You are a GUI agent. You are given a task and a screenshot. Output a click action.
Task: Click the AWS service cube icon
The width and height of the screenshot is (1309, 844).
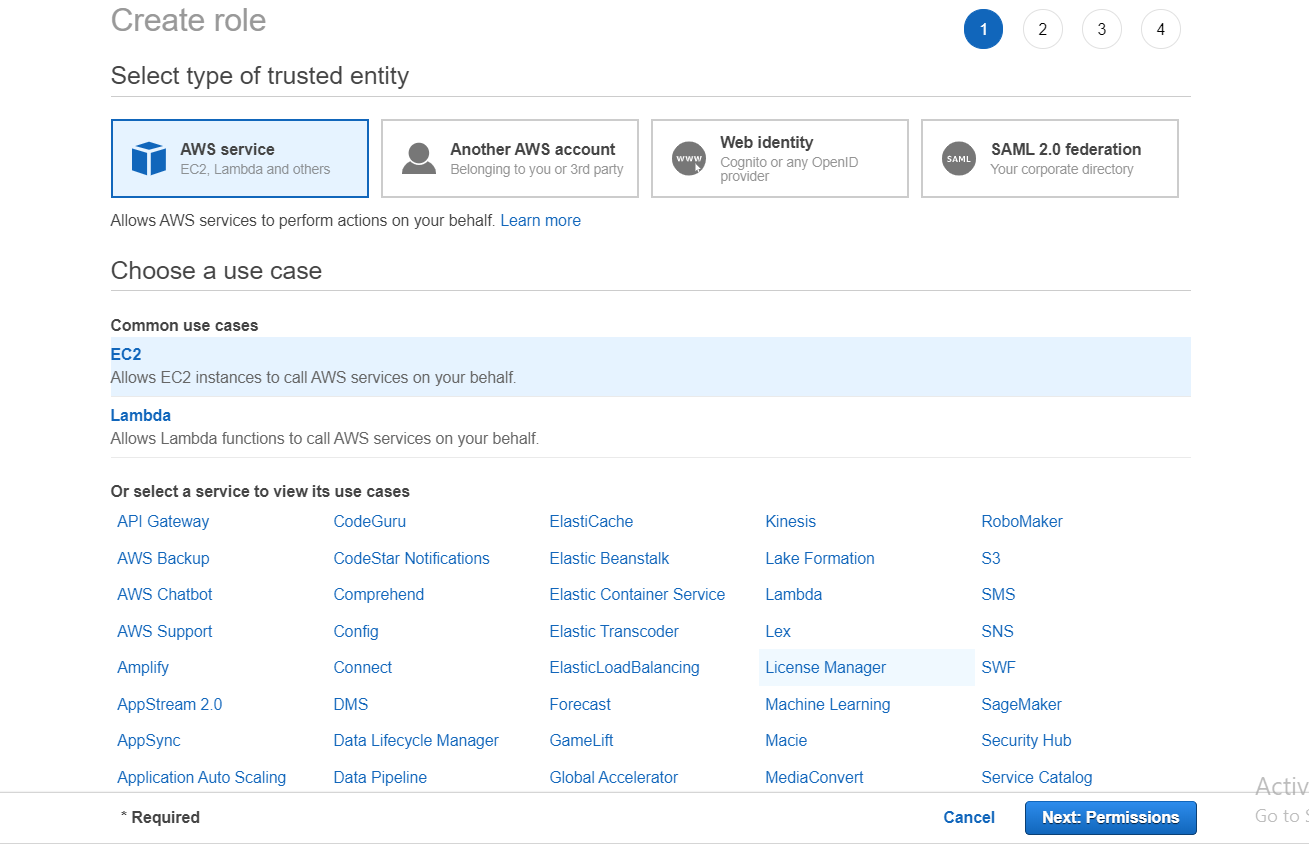pos(149,159)
